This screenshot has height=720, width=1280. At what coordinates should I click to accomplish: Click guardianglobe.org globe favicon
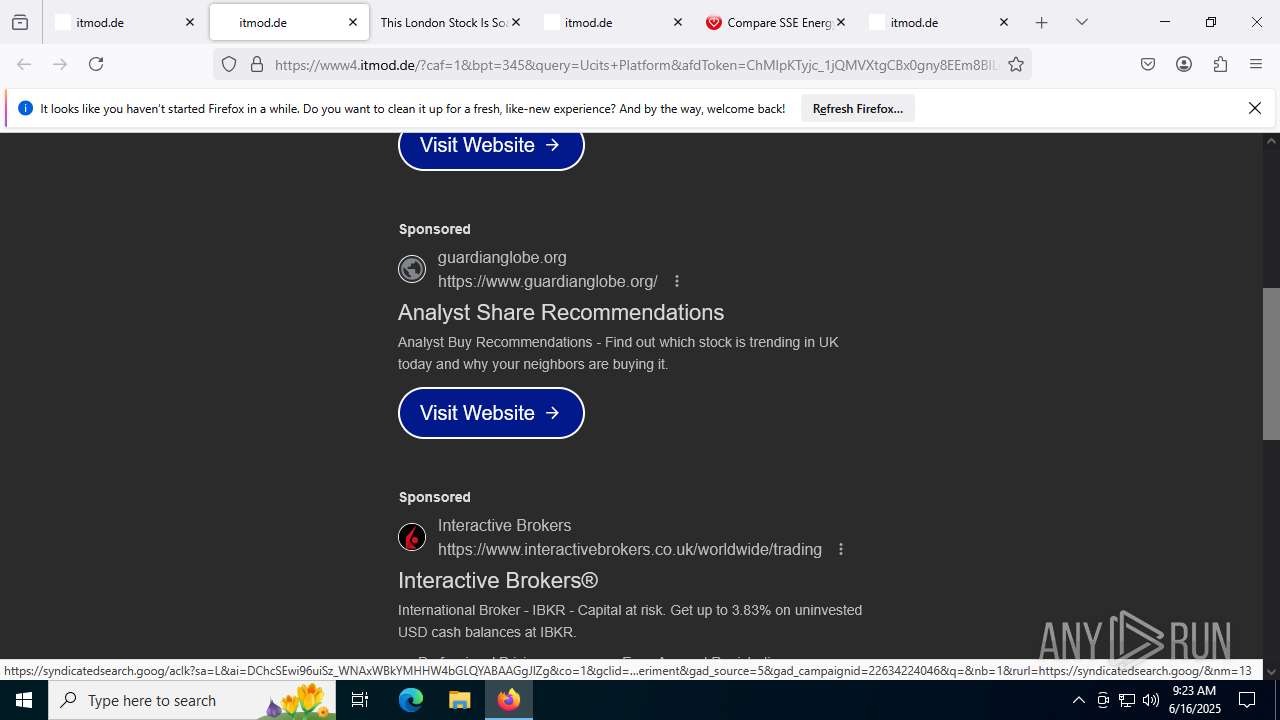(412, 269)
